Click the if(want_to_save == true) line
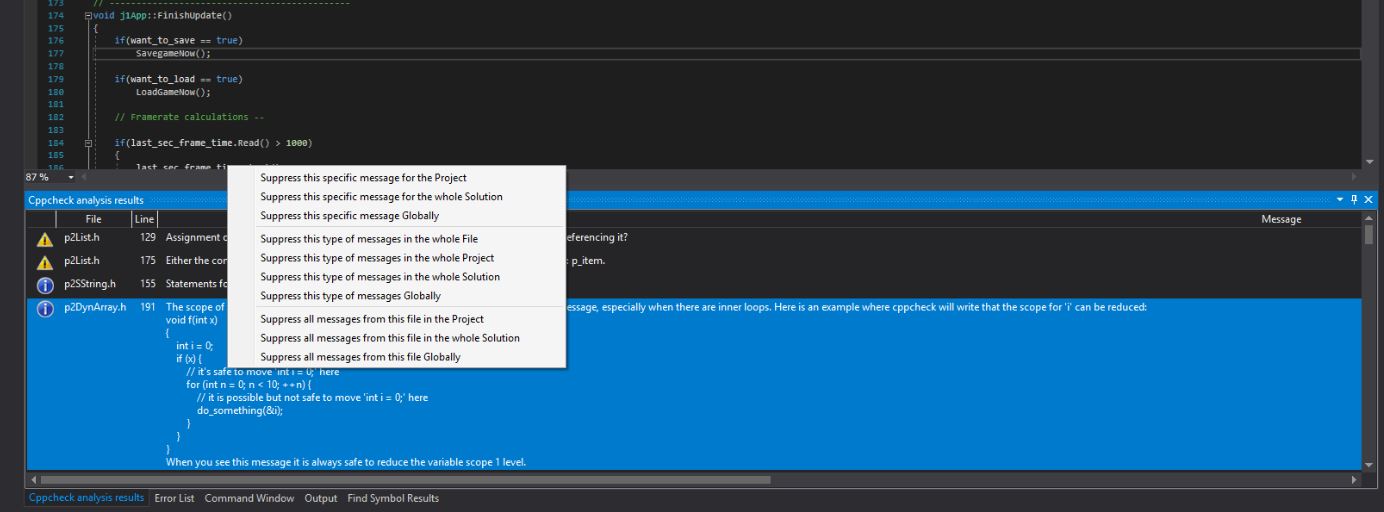Screen dimensions: 1384x512 [178, 41]
